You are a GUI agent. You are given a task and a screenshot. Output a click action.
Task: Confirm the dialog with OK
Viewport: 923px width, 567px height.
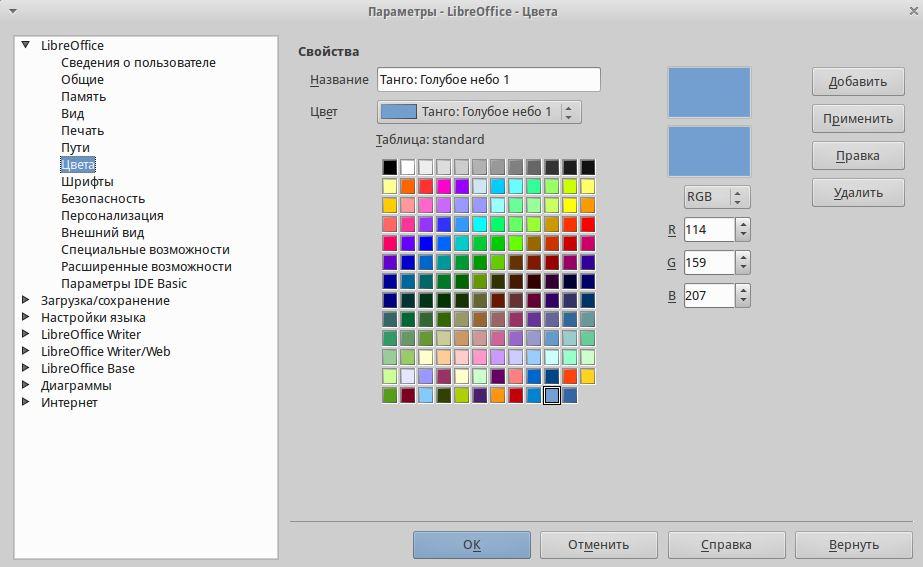(472, 545)
